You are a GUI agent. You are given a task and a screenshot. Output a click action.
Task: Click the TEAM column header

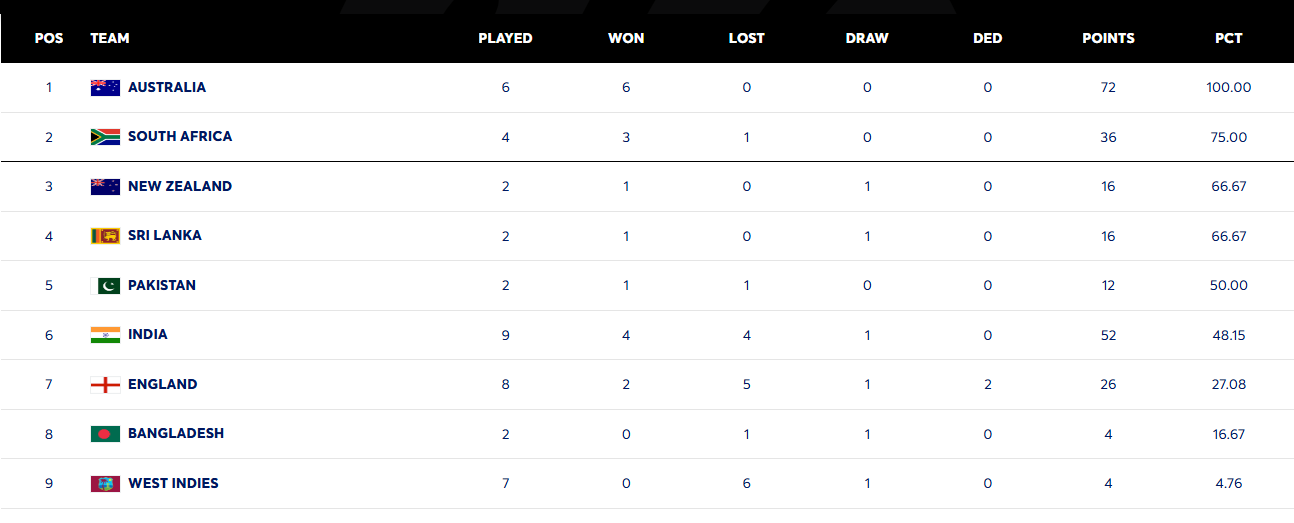coord(110,38)
